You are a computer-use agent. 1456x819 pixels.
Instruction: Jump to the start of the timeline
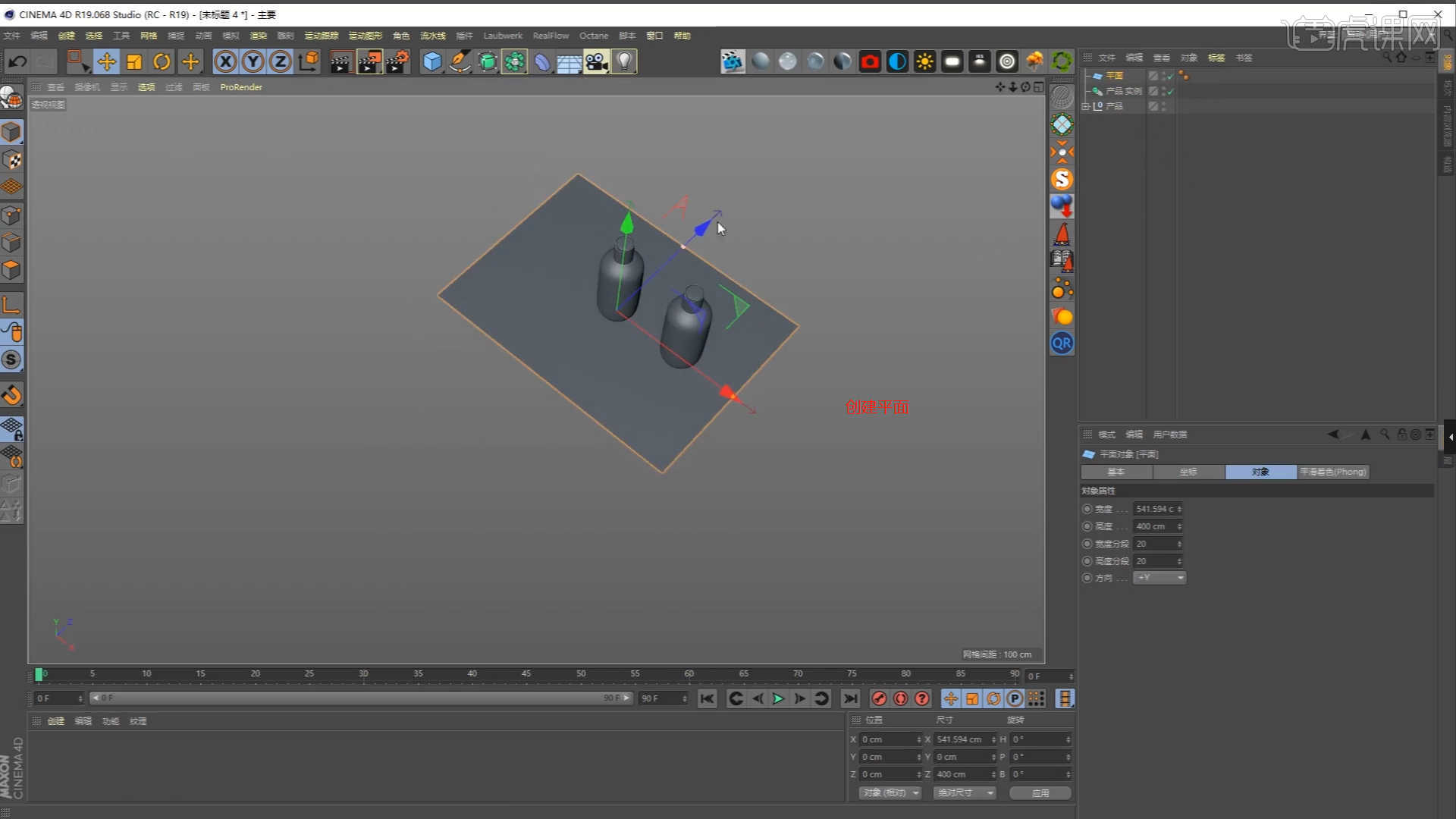coord(707,698)
